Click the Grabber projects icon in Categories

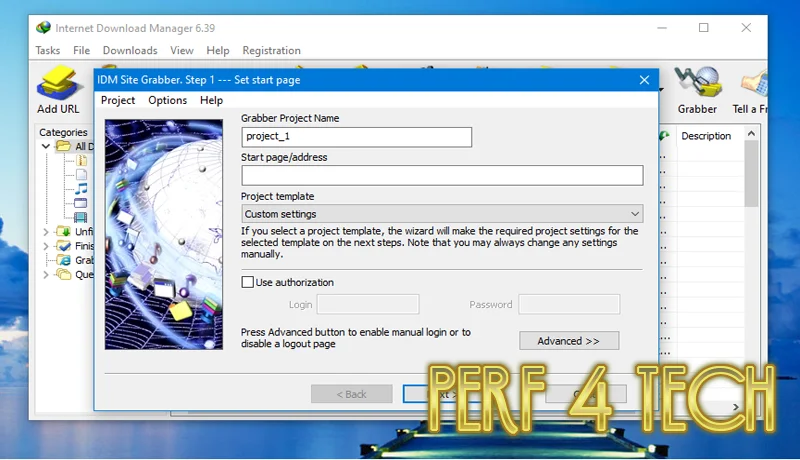[x=64, y=260]
